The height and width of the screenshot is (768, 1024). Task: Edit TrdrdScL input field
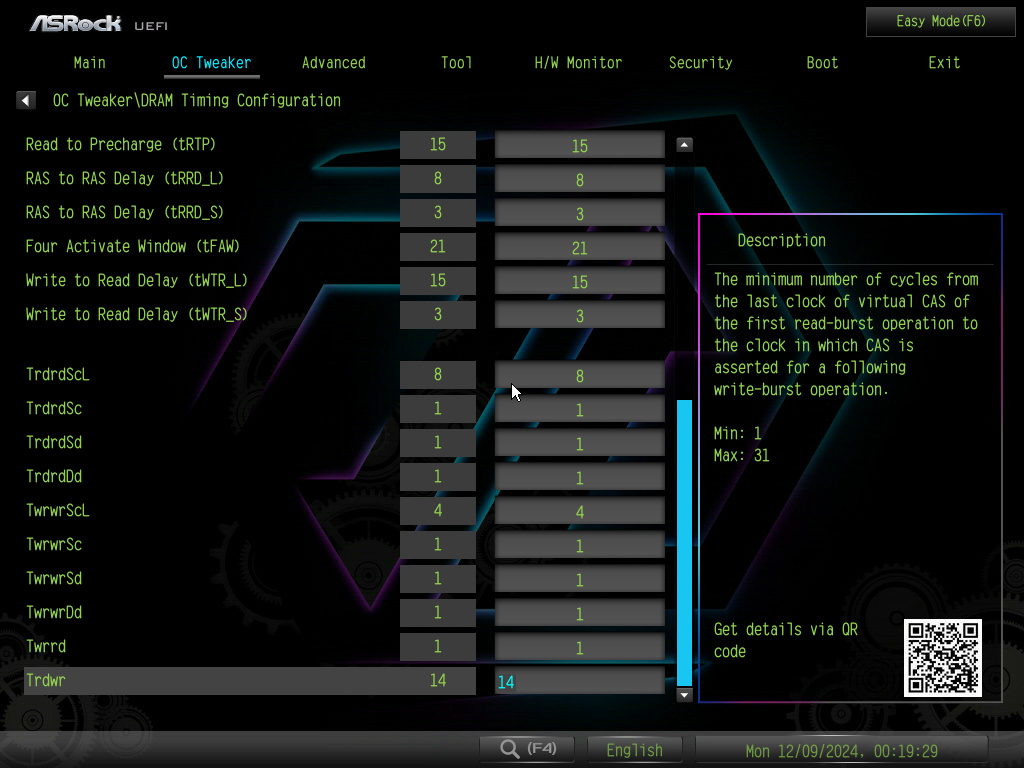pos(579,375)
